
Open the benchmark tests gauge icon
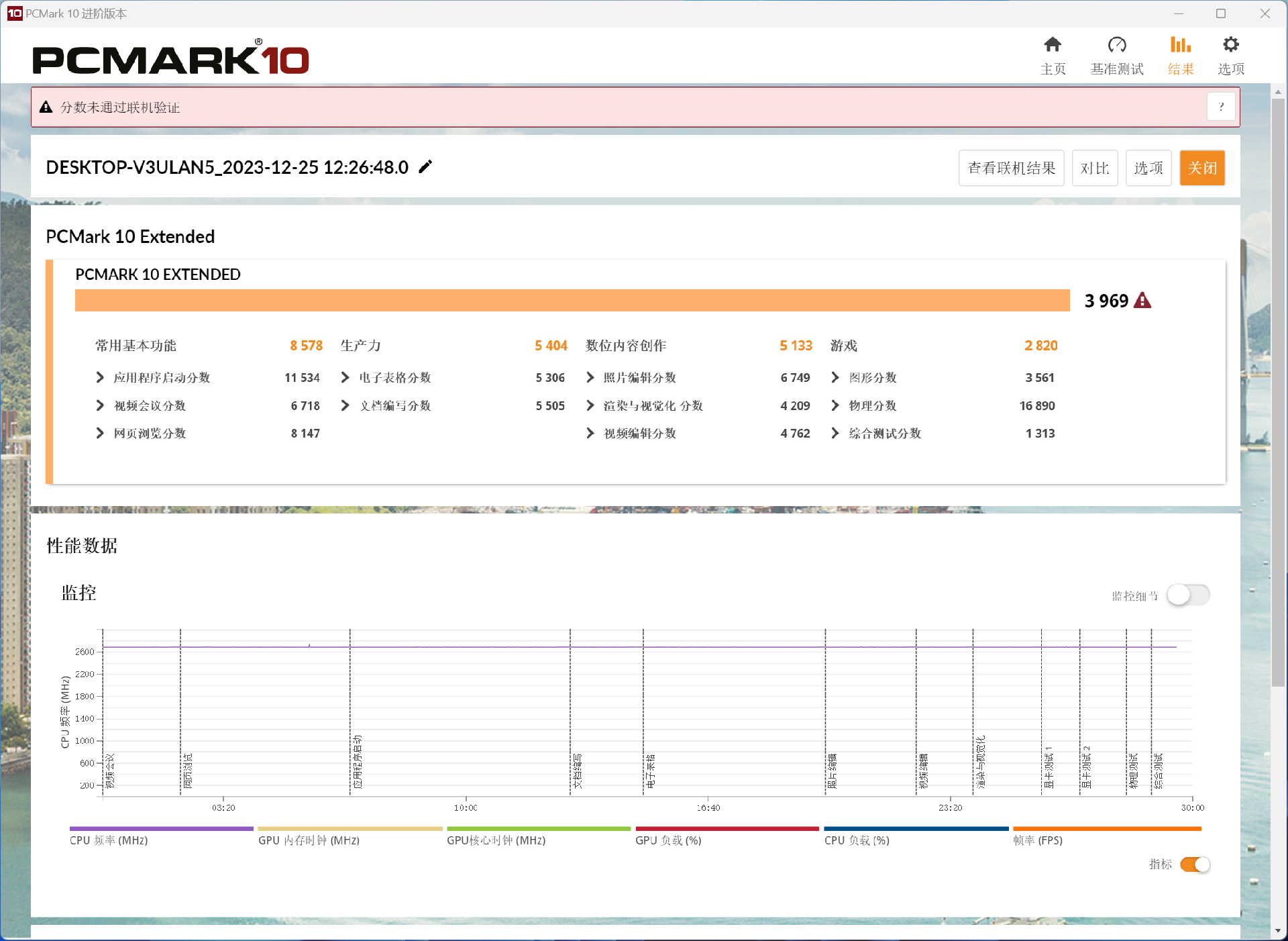pyautogui.click(x=1116, y=45)
